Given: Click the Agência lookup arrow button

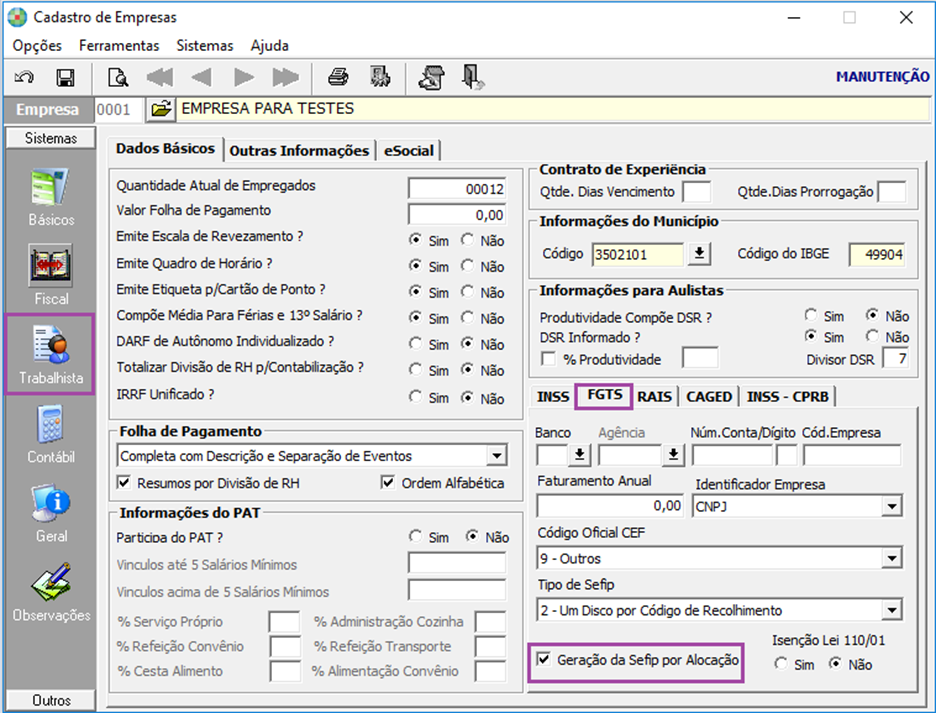Looking at the screenshot, I should click(673, 456).
